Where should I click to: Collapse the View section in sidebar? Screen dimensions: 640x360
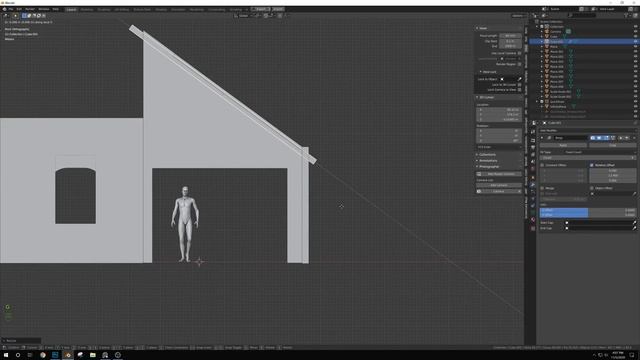tap(477, 28)
